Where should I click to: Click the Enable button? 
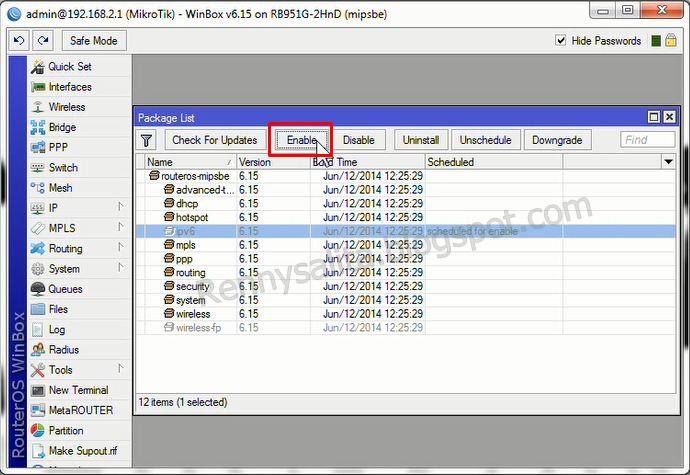click(x=301, y=140)
